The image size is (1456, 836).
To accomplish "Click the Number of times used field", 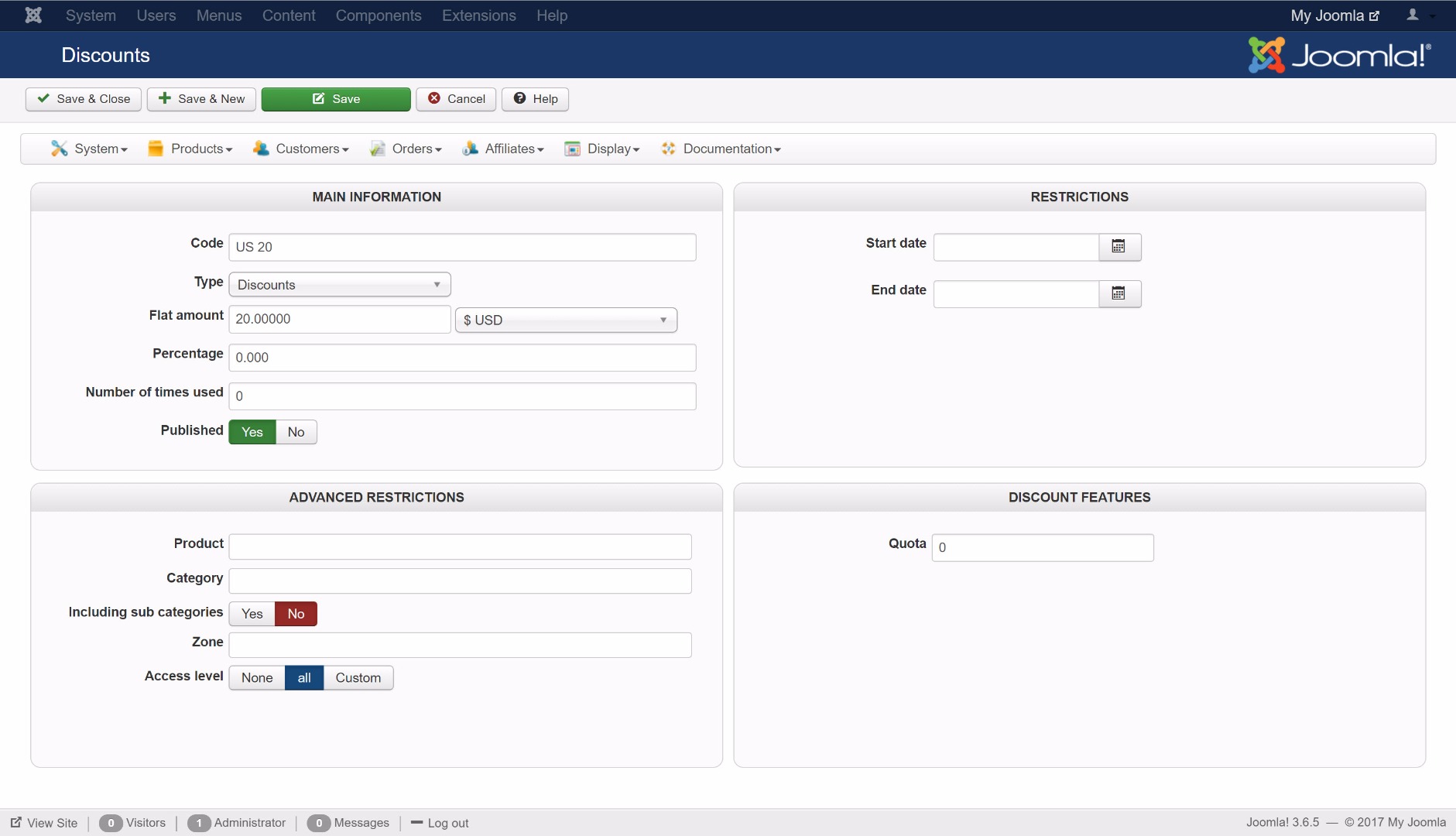I will 462,396.
